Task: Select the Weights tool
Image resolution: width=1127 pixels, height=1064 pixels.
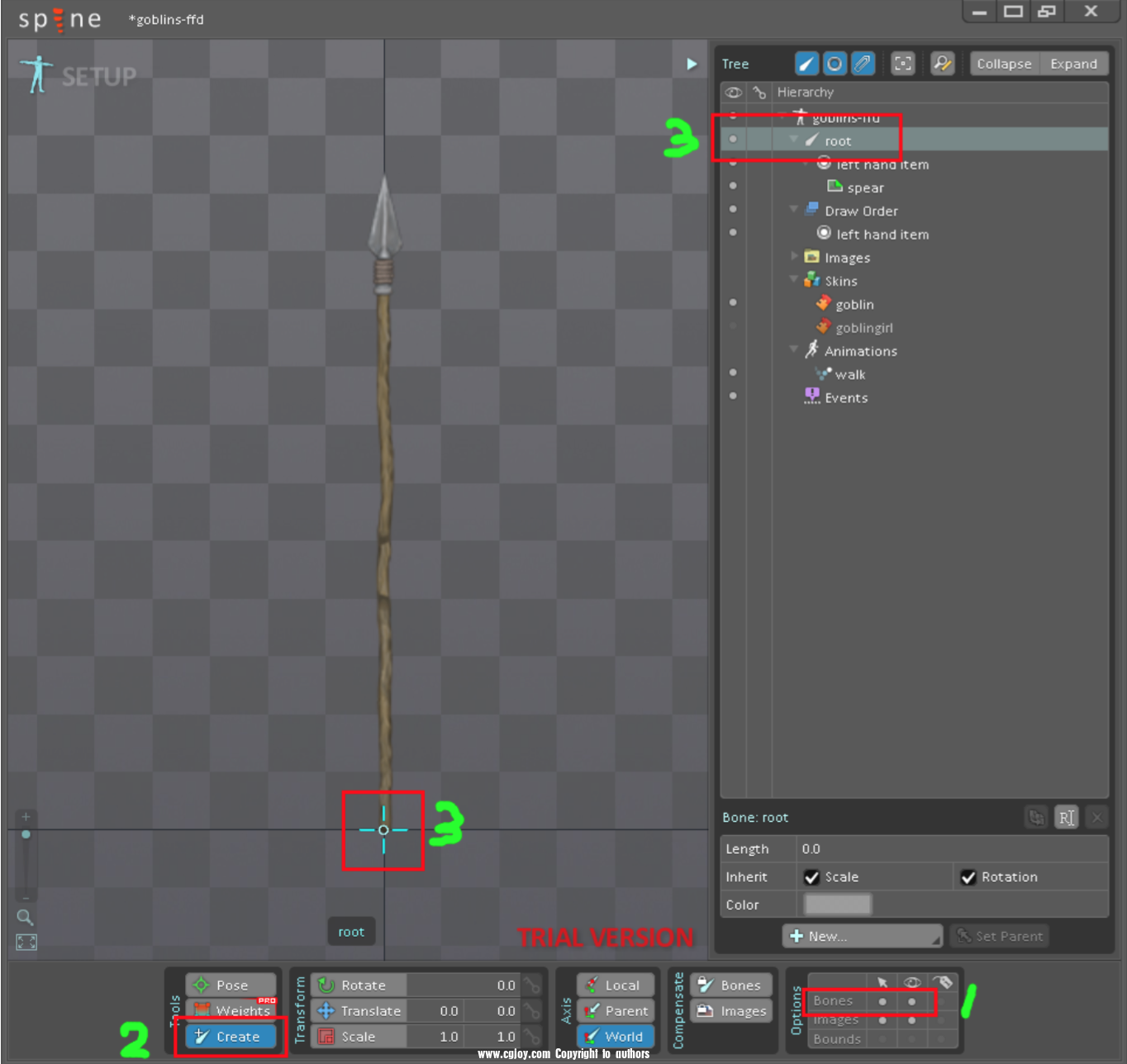Action: pos(231,1009)
